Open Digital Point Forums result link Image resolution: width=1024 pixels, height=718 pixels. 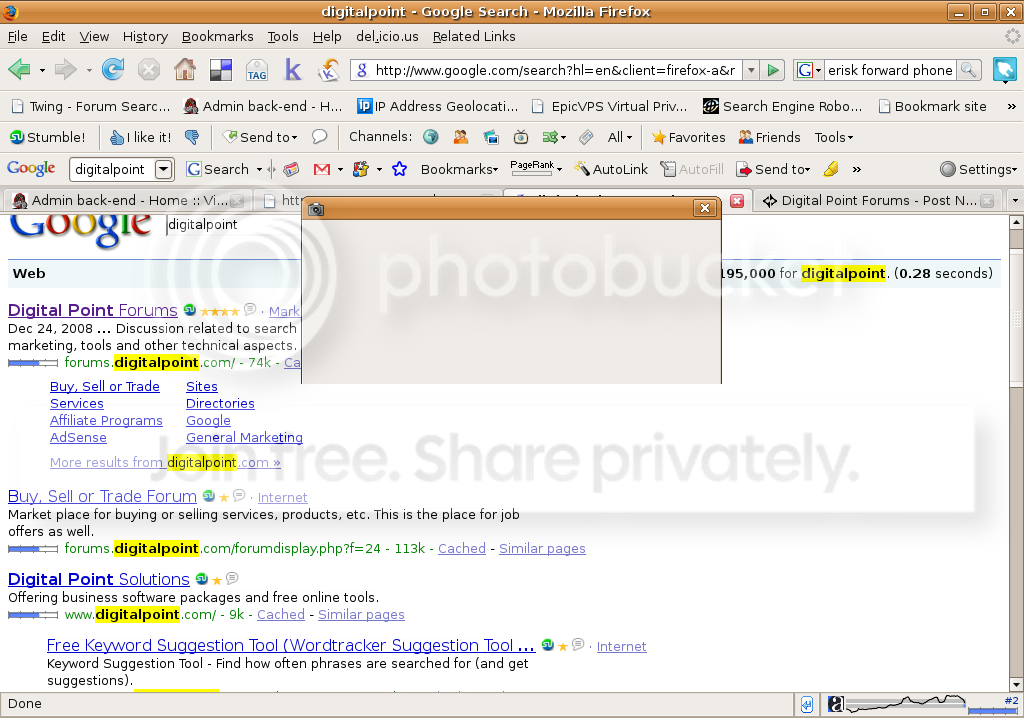coord(93,310)
